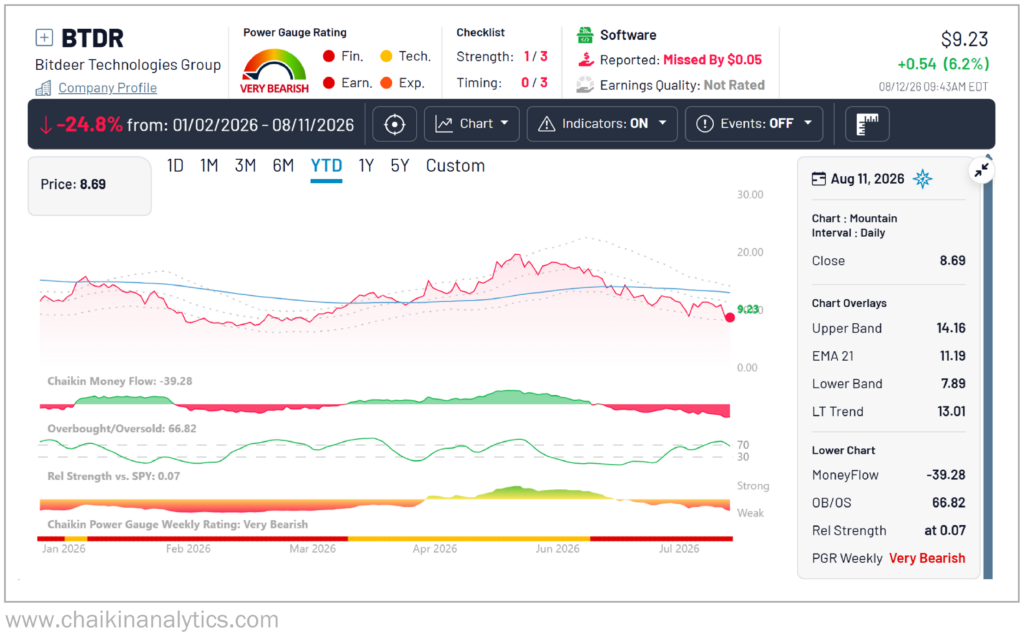Viewport: 1024px width, 639px height.
Task: Click the calendar icon next to Aug 11, 2026
Action: click(818, 179)
